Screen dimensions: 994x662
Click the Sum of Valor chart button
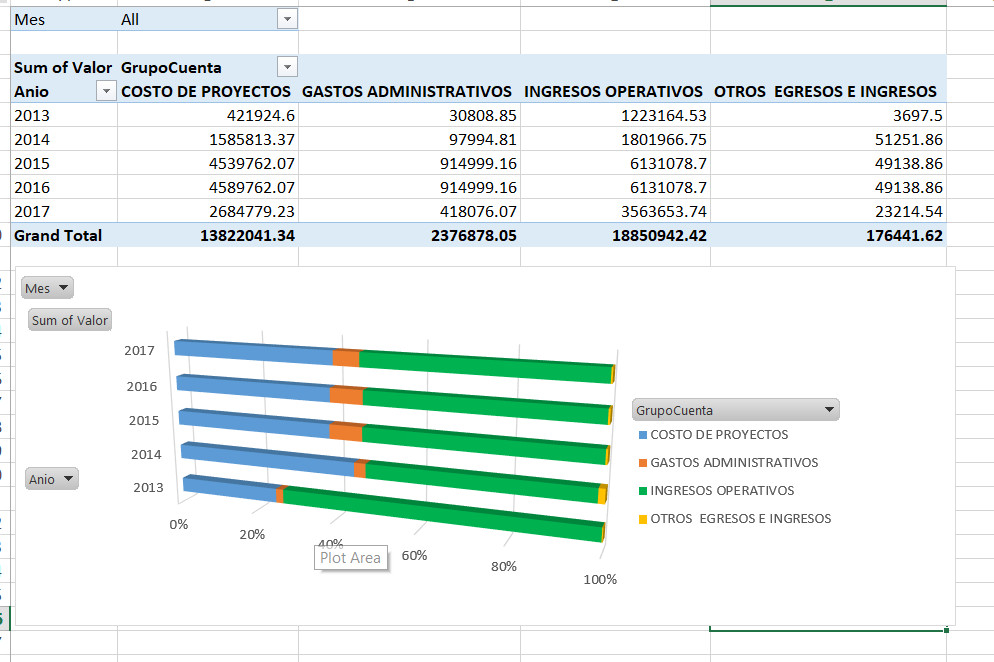pos(70,320)
